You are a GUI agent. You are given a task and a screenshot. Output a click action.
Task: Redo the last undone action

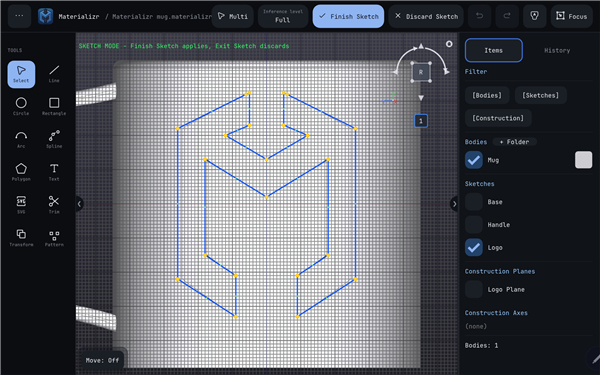click(x=507, y=16)
